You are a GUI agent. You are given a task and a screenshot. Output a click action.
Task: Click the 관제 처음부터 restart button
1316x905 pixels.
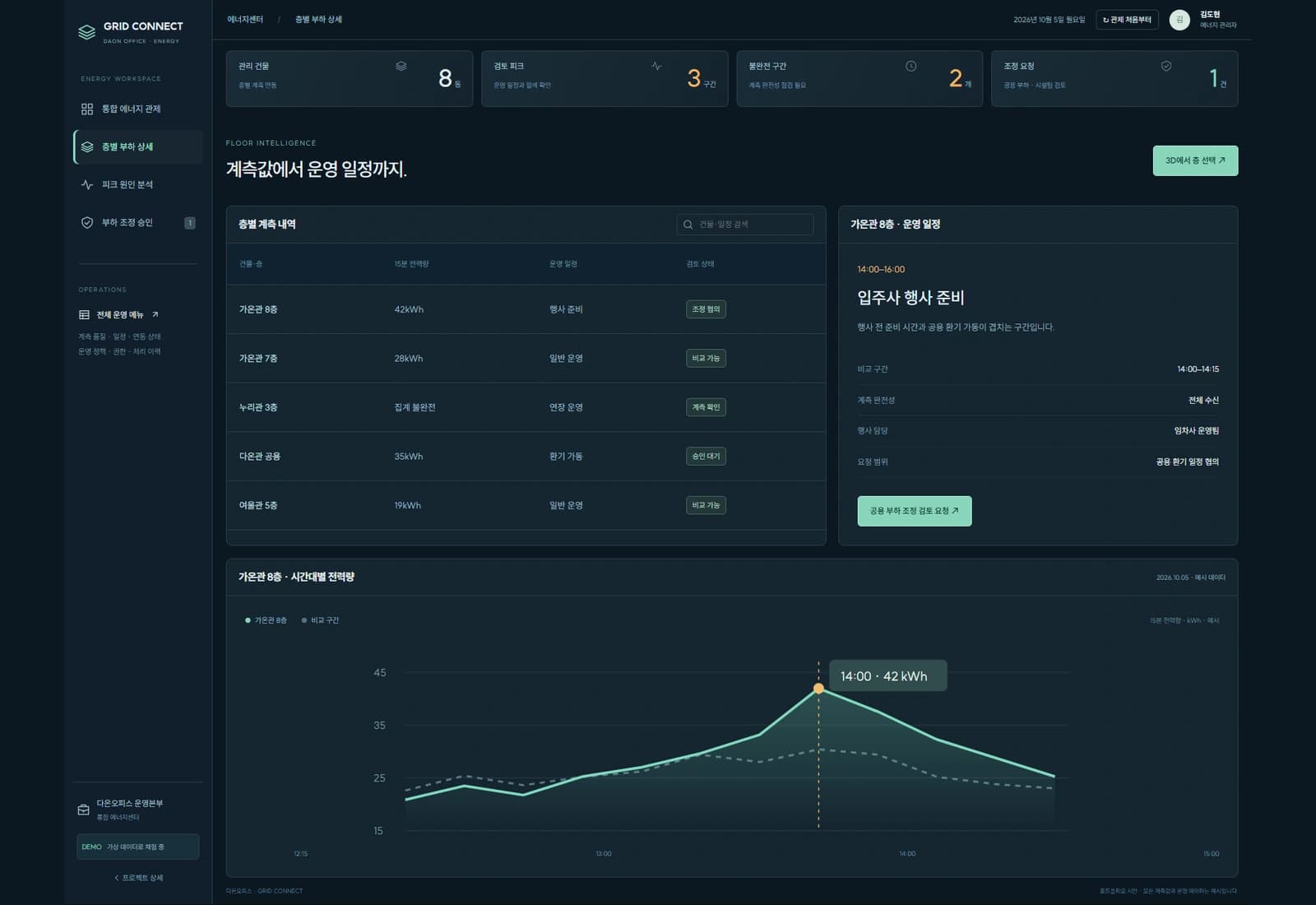click(x=1128, y=20)
